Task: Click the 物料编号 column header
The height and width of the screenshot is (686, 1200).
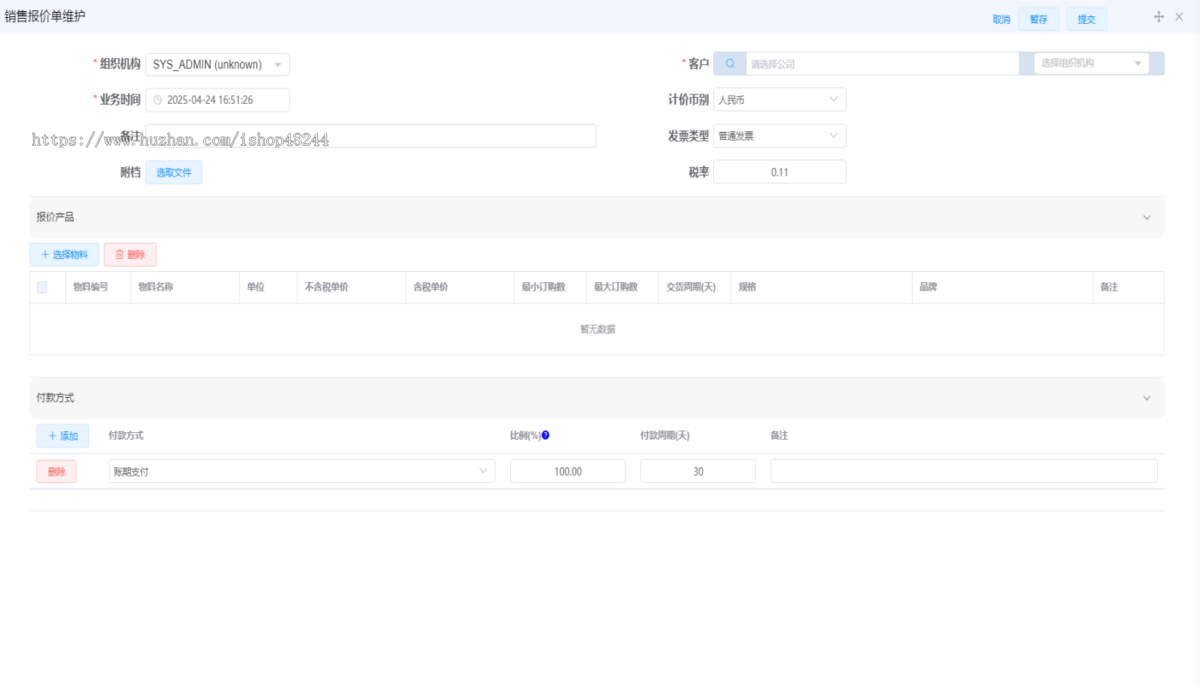Action: [91, 287]
